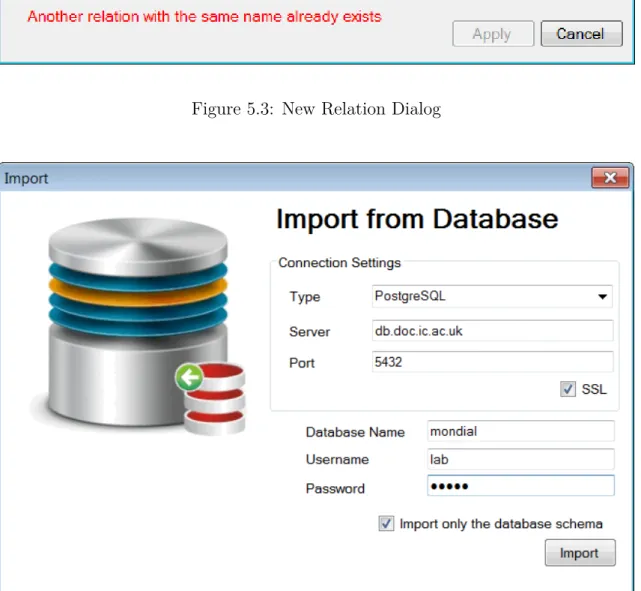Uncheck Import only the database schema
Screen dimensions: 641x591
click(386, 524)
